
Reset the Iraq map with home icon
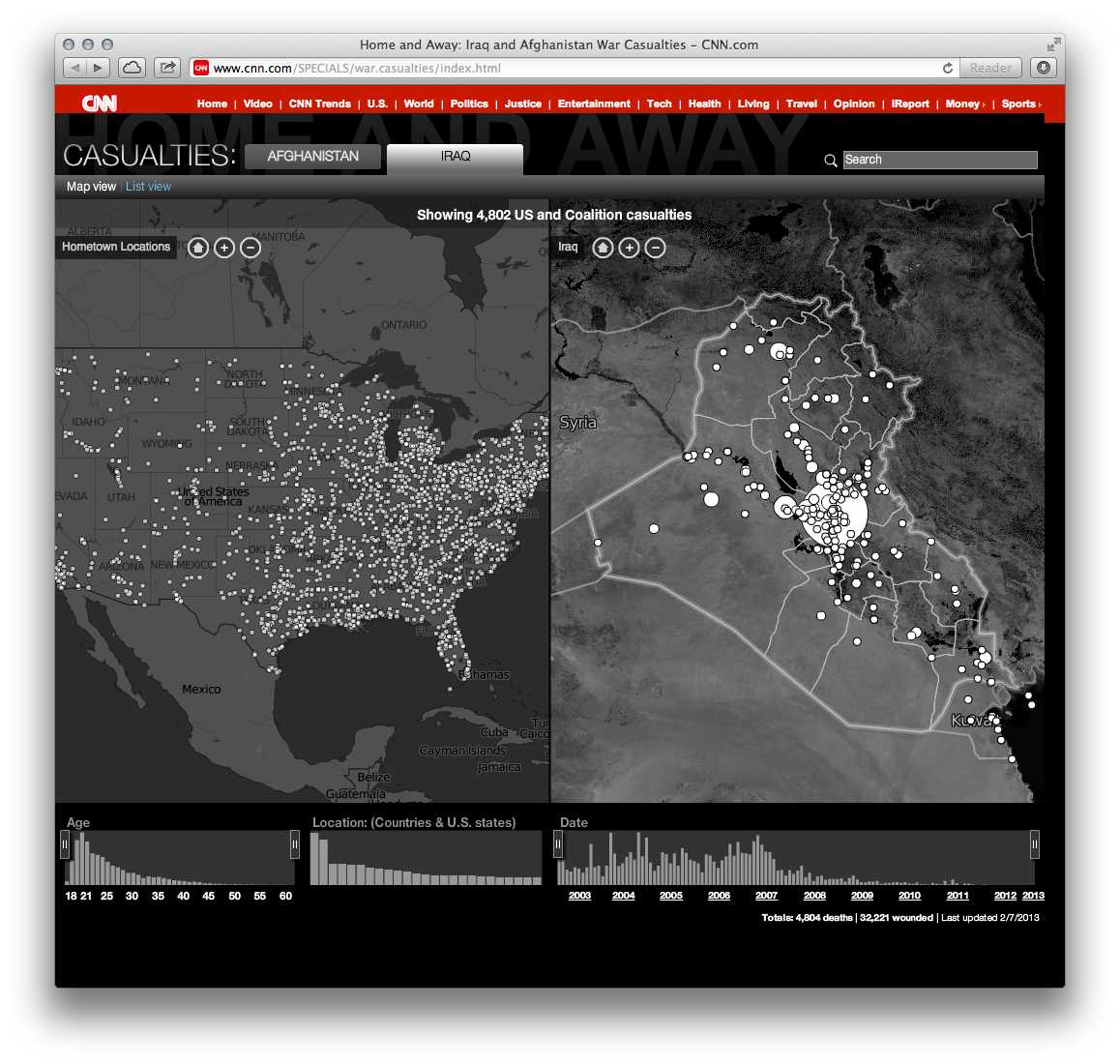(x=603, y=248)
